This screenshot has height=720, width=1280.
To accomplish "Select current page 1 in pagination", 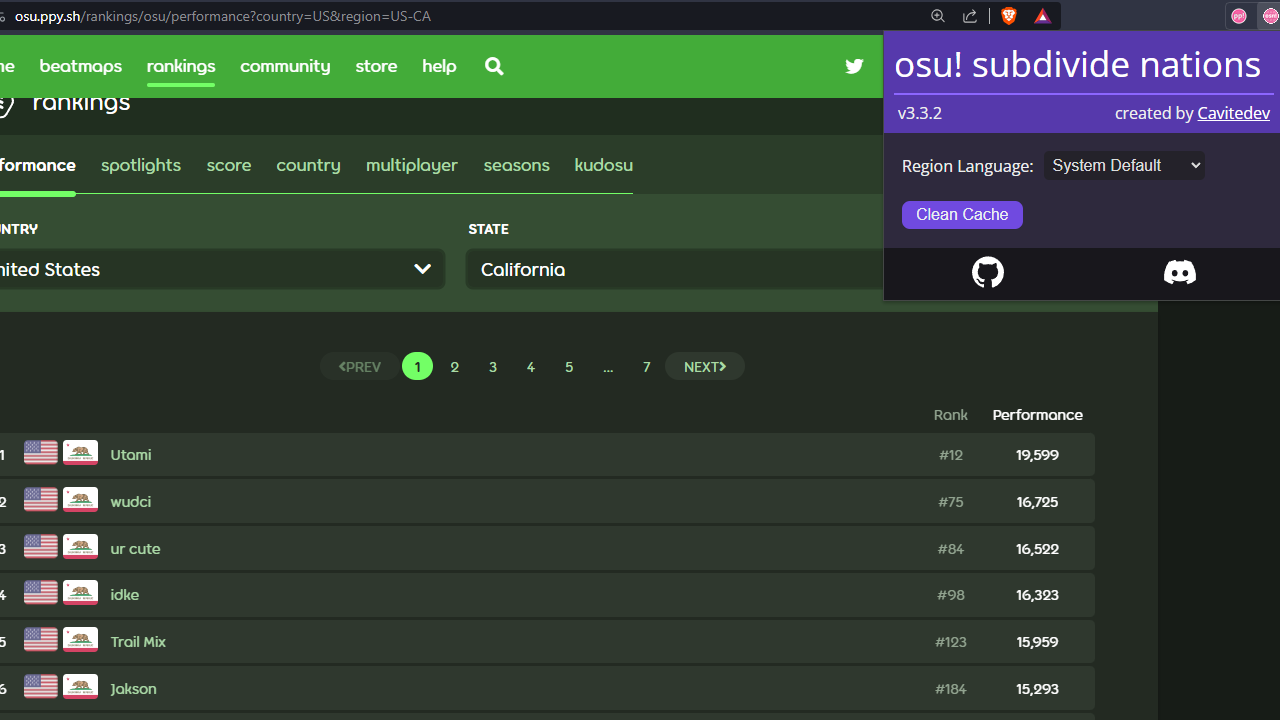I will click(418, 366).
